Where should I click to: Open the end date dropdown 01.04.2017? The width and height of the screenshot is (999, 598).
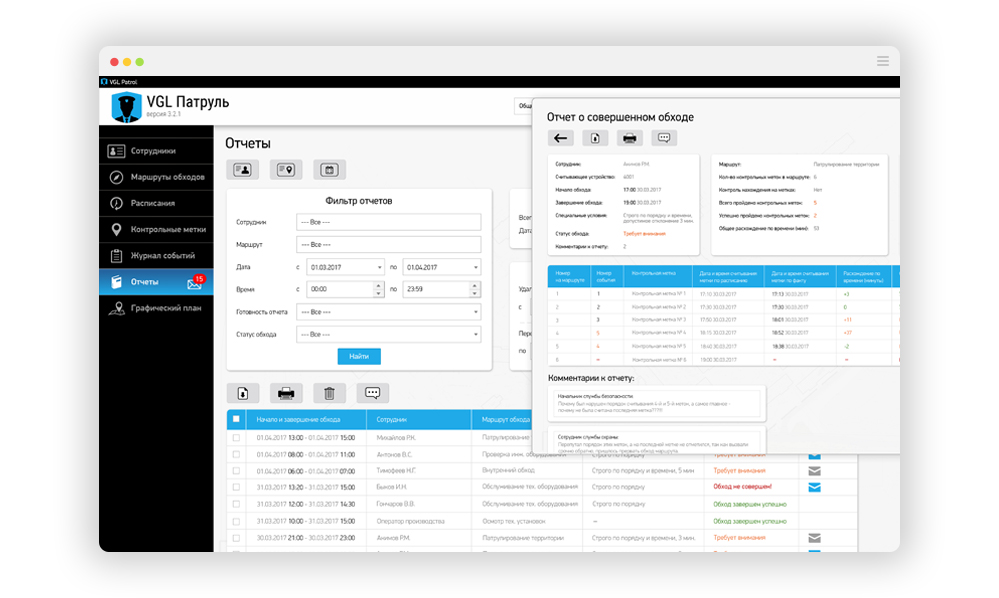(442, 267)
